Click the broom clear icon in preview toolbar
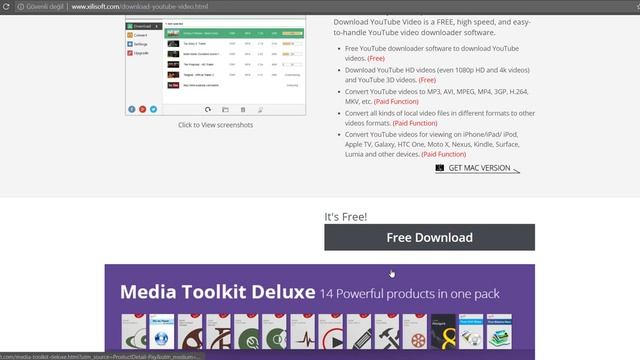Image resolution: width=640 pixels, height=360 pixels. [260, 109]
